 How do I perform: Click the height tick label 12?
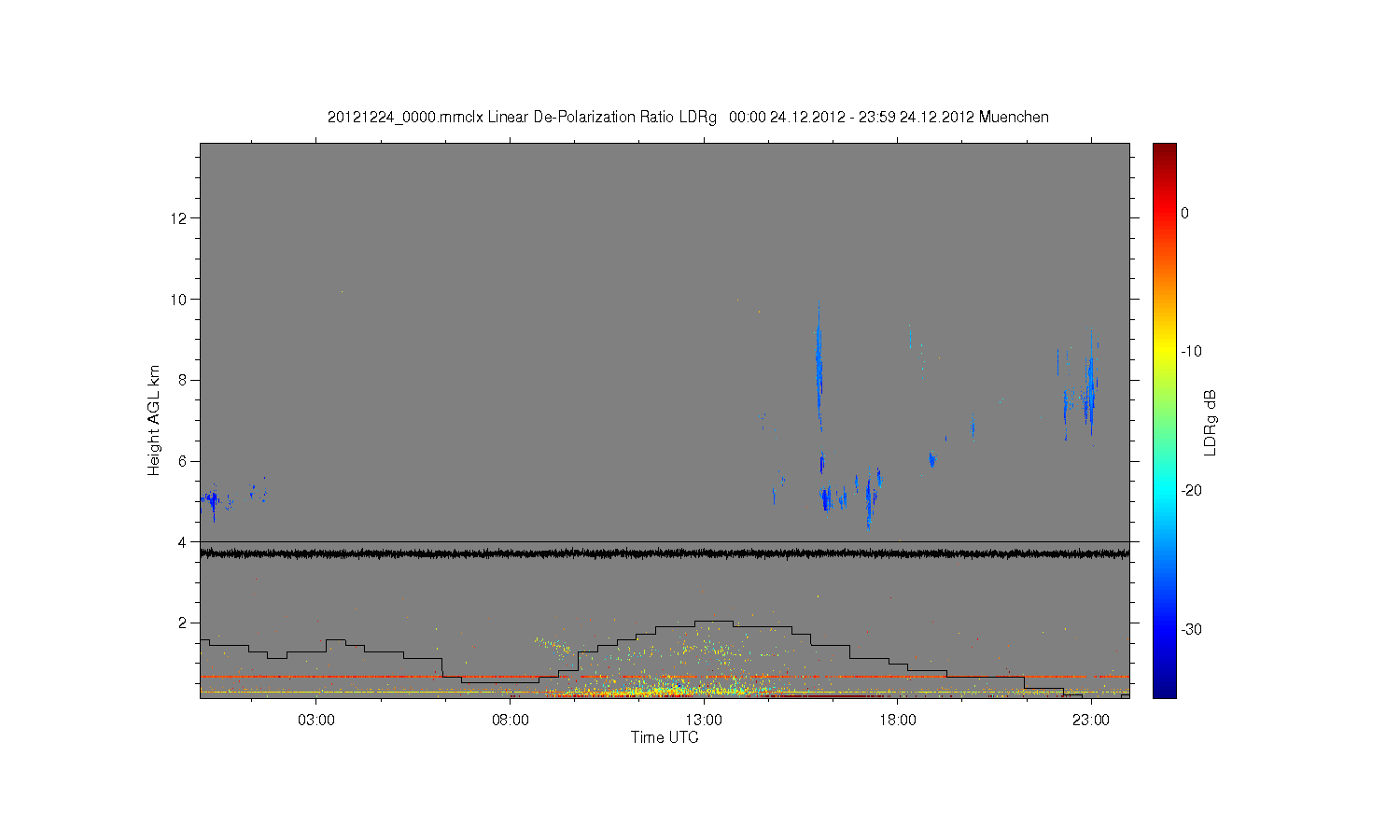pyautogui.click(x=180, y=218)
